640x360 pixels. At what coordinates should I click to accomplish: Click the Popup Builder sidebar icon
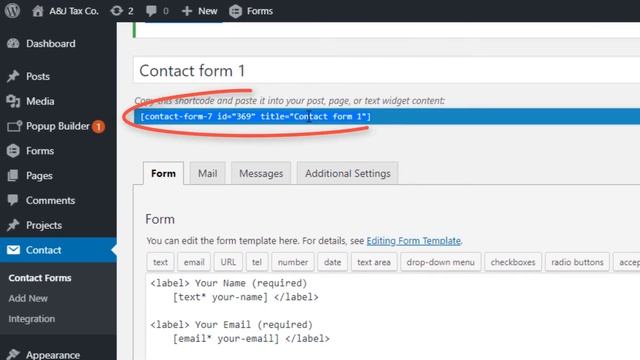14,127
